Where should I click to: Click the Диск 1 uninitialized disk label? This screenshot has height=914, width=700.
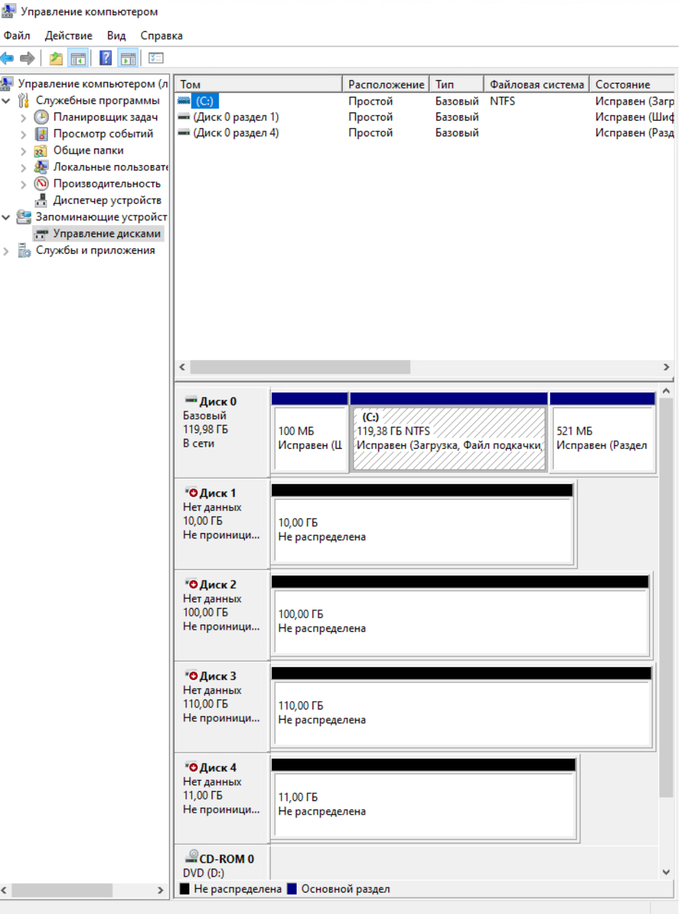coord(218,493)
